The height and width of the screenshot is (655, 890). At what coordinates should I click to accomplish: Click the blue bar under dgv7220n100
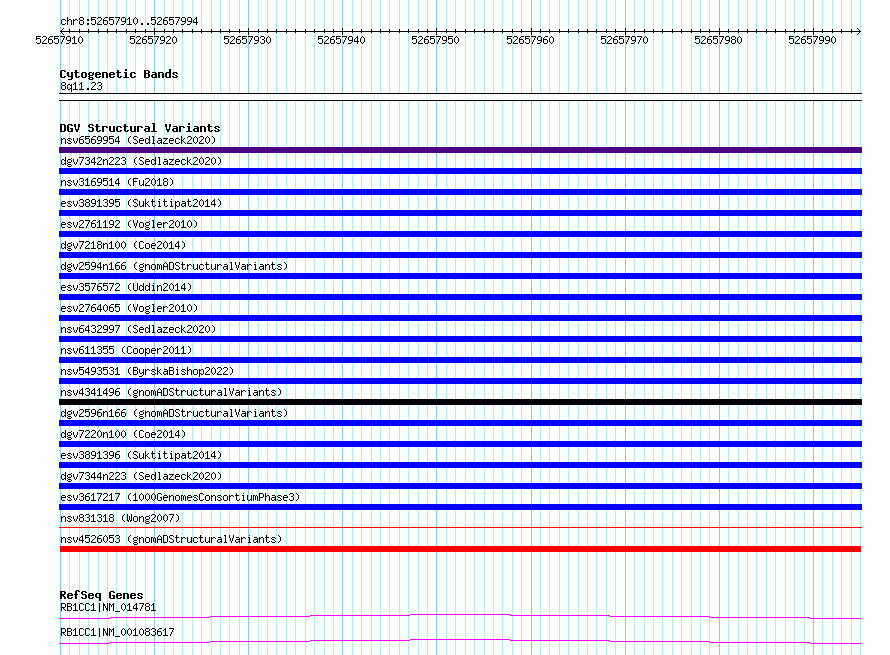460,444
